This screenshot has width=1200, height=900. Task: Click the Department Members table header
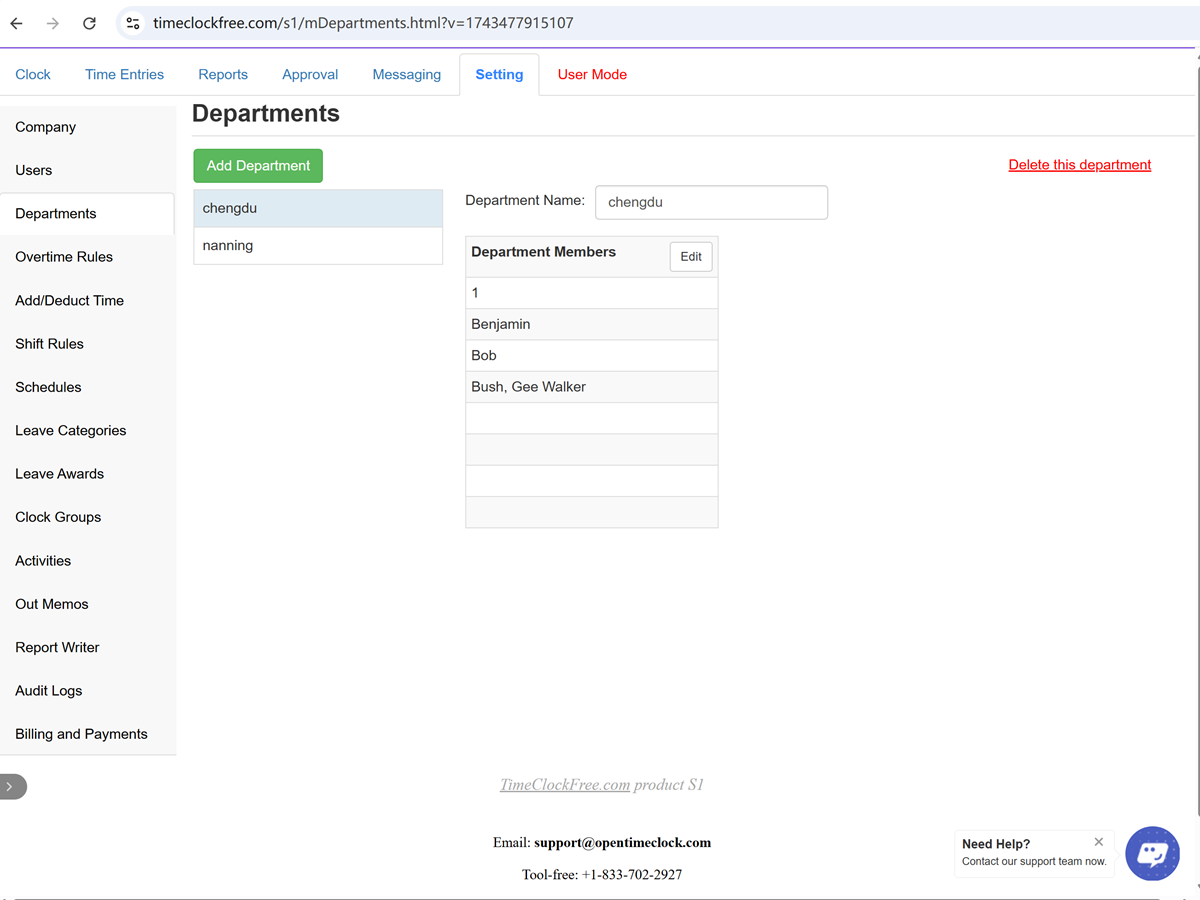click(543, 252)
